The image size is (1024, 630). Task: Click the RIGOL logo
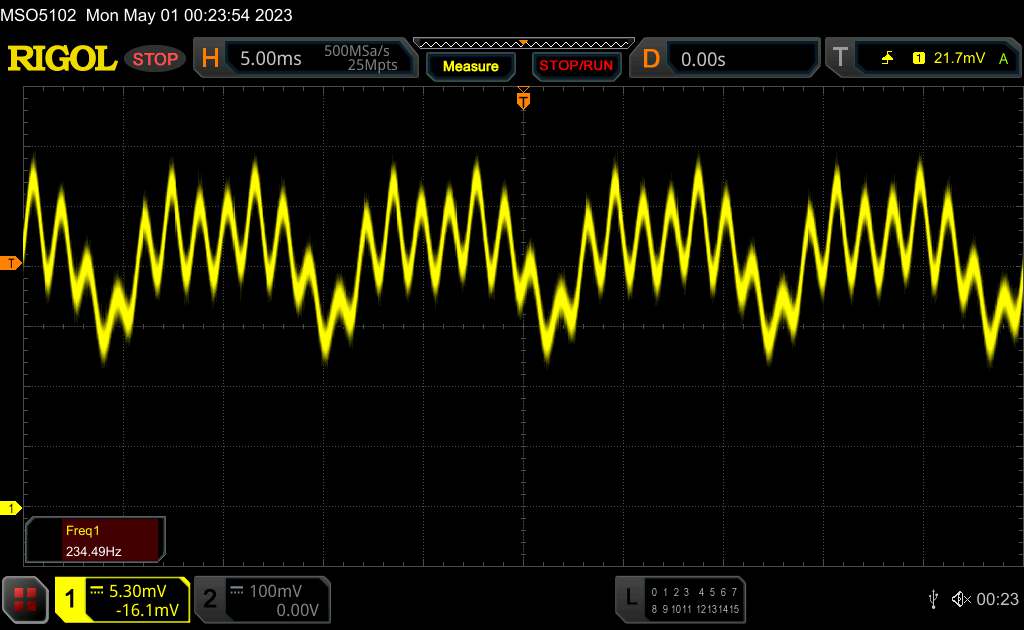pos(62,59)
